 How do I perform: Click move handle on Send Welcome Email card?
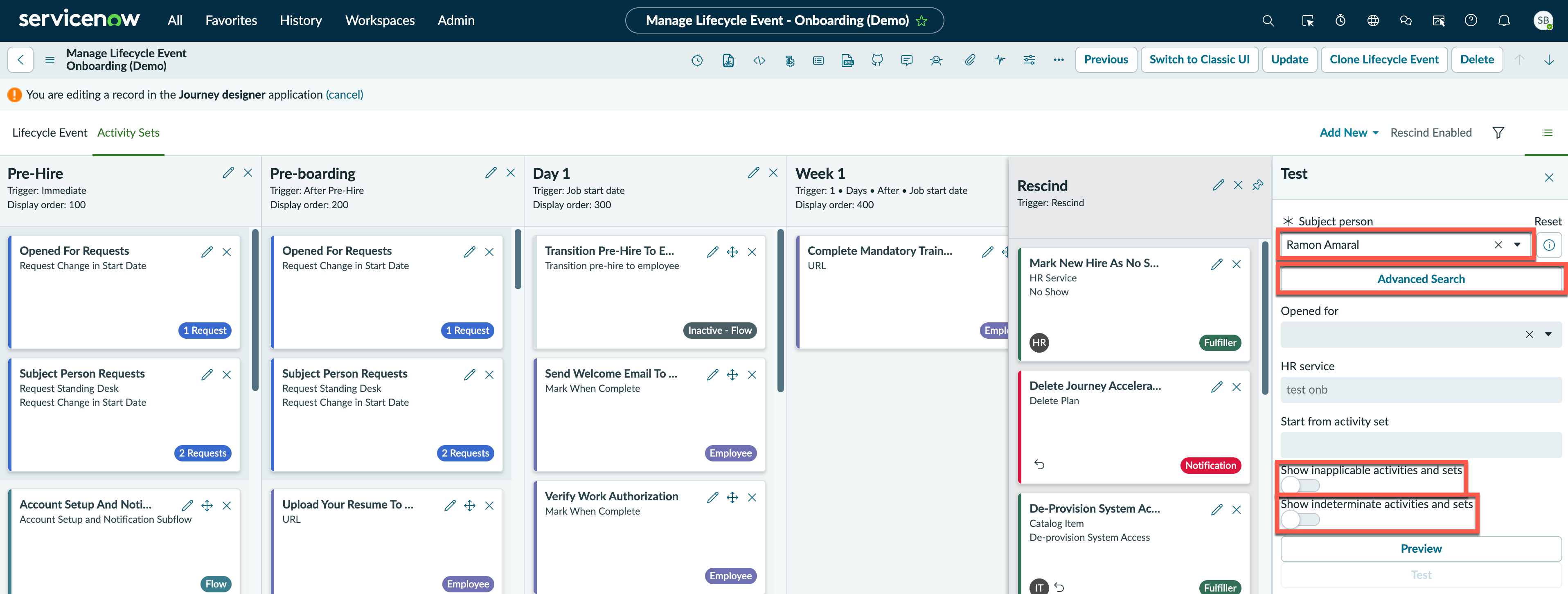tap(732, 375)
